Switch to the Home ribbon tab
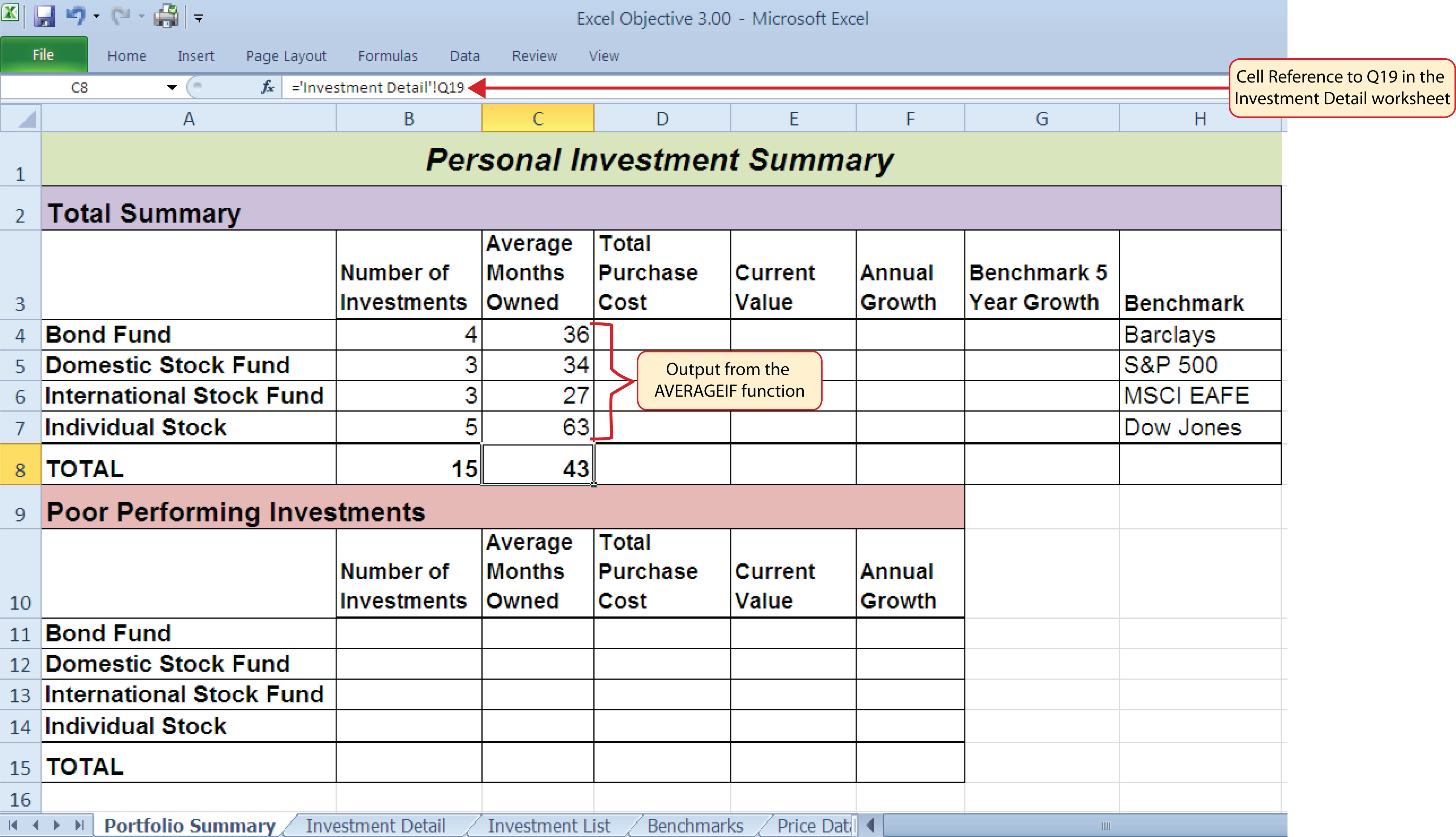 pyautogui.click(x=126, y=56)
